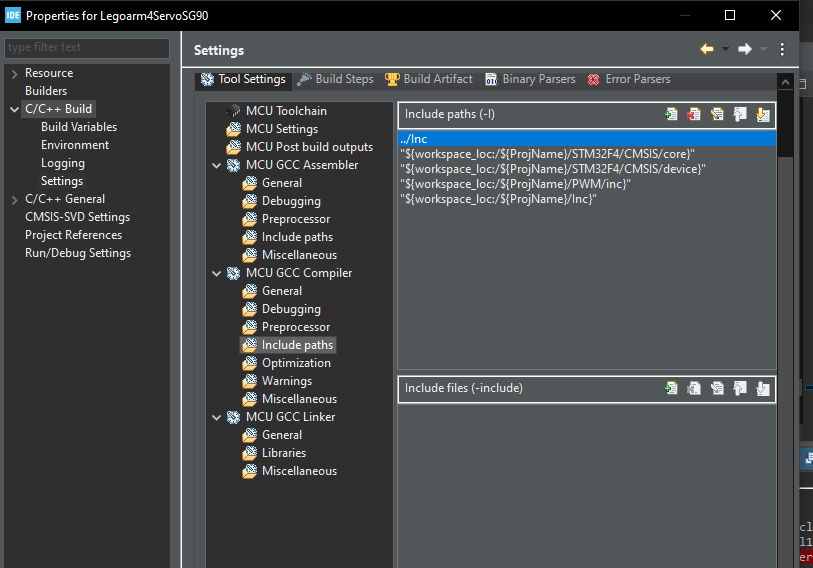This screenshot has height=568, width=813.
Task: Open the Build Artifact tab
Action: (429, 79)
